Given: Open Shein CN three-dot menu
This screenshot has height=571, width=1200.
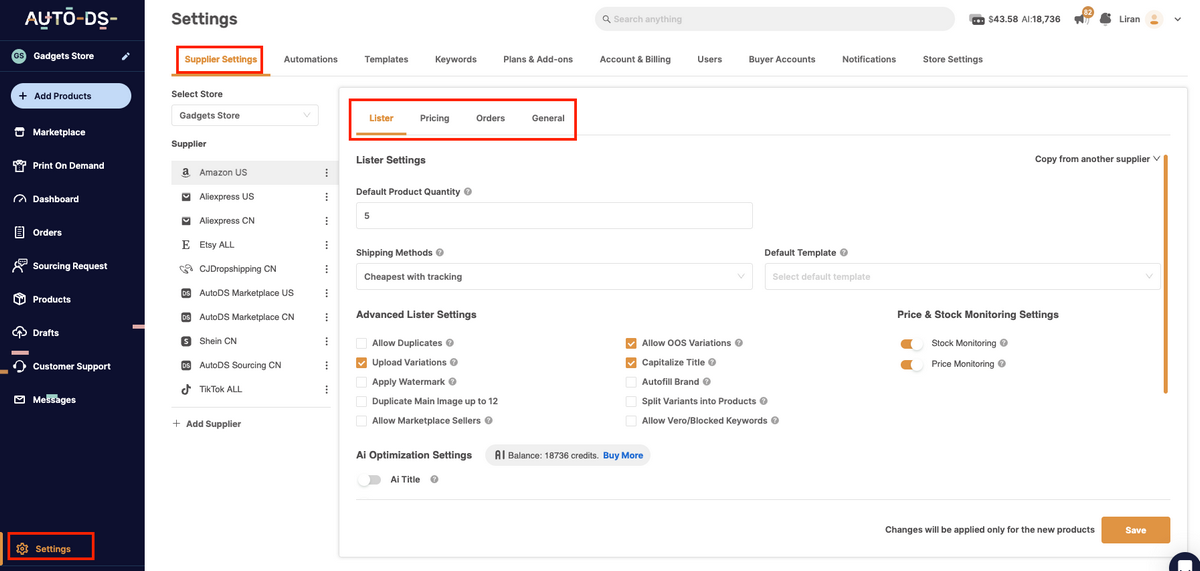Looking at the screenshot, I should [x=326, y=341].
